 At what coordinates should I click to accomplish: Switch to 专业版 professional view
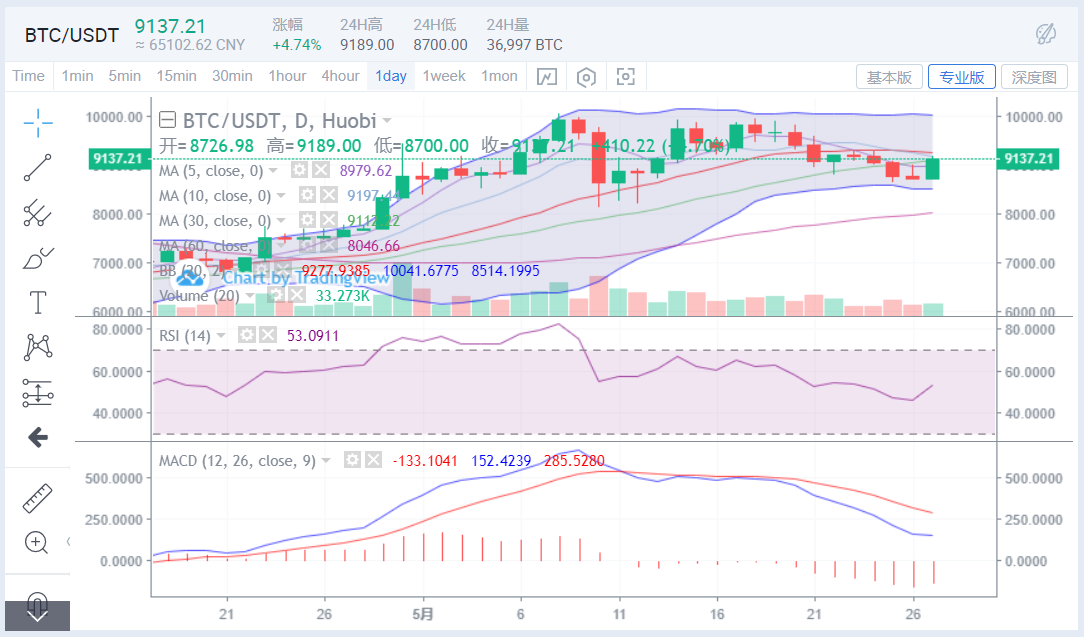(962, 77)
